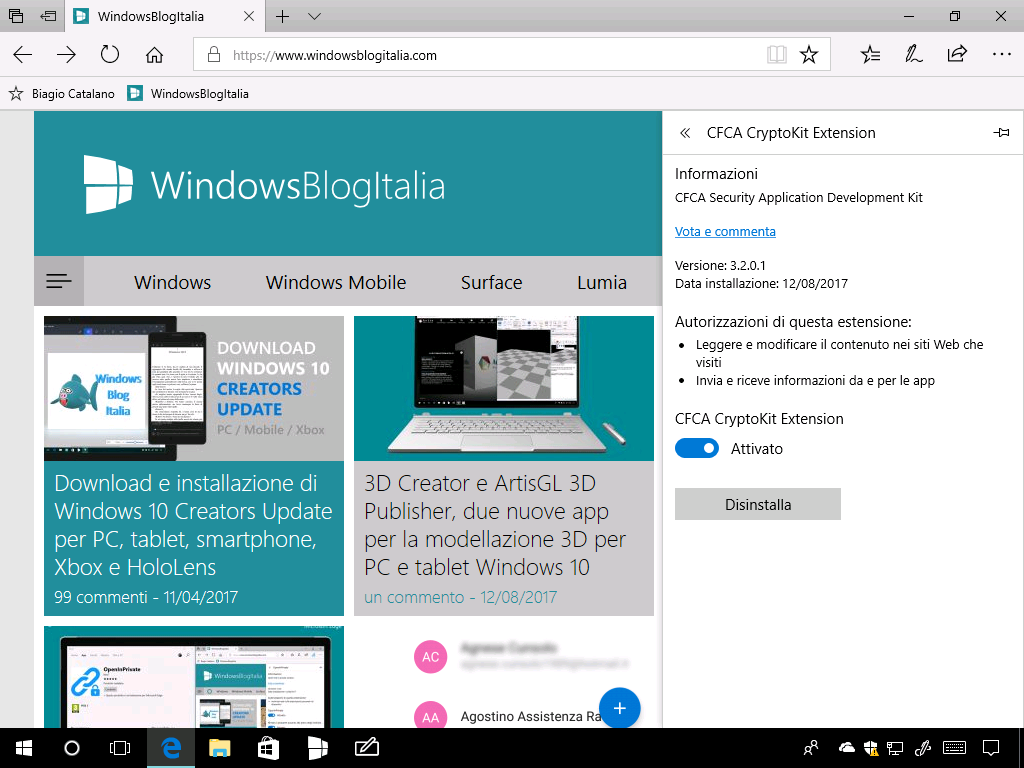Open Add notes pen tool
Image resolution: width=1024 pixels, height=768 pixels.
(914, 55)
